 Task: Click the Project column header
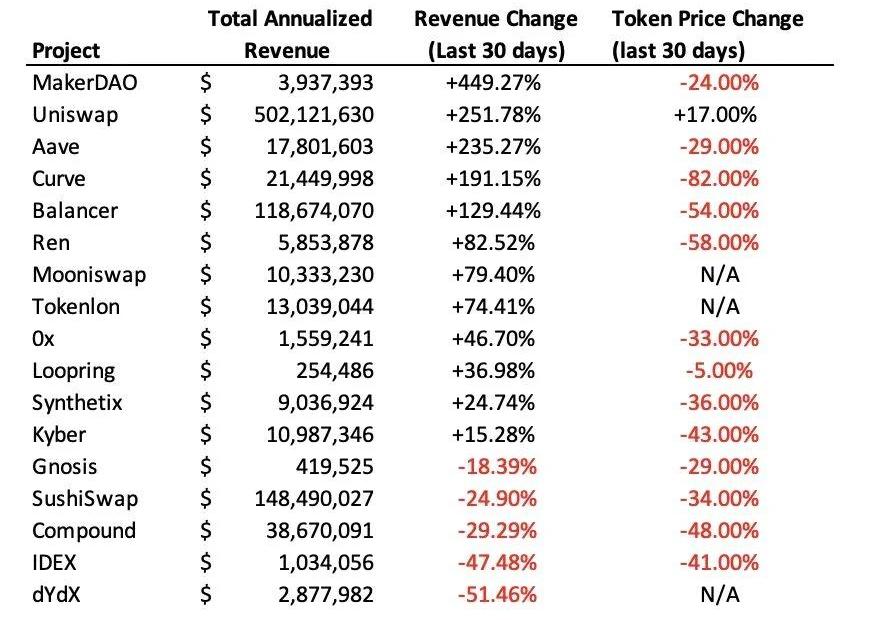[67, 49]
